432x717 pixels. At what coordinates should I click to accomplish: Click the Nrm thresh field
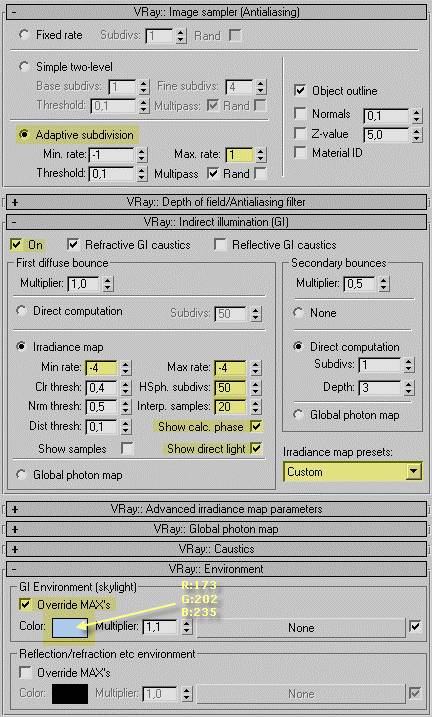(101, 407)
